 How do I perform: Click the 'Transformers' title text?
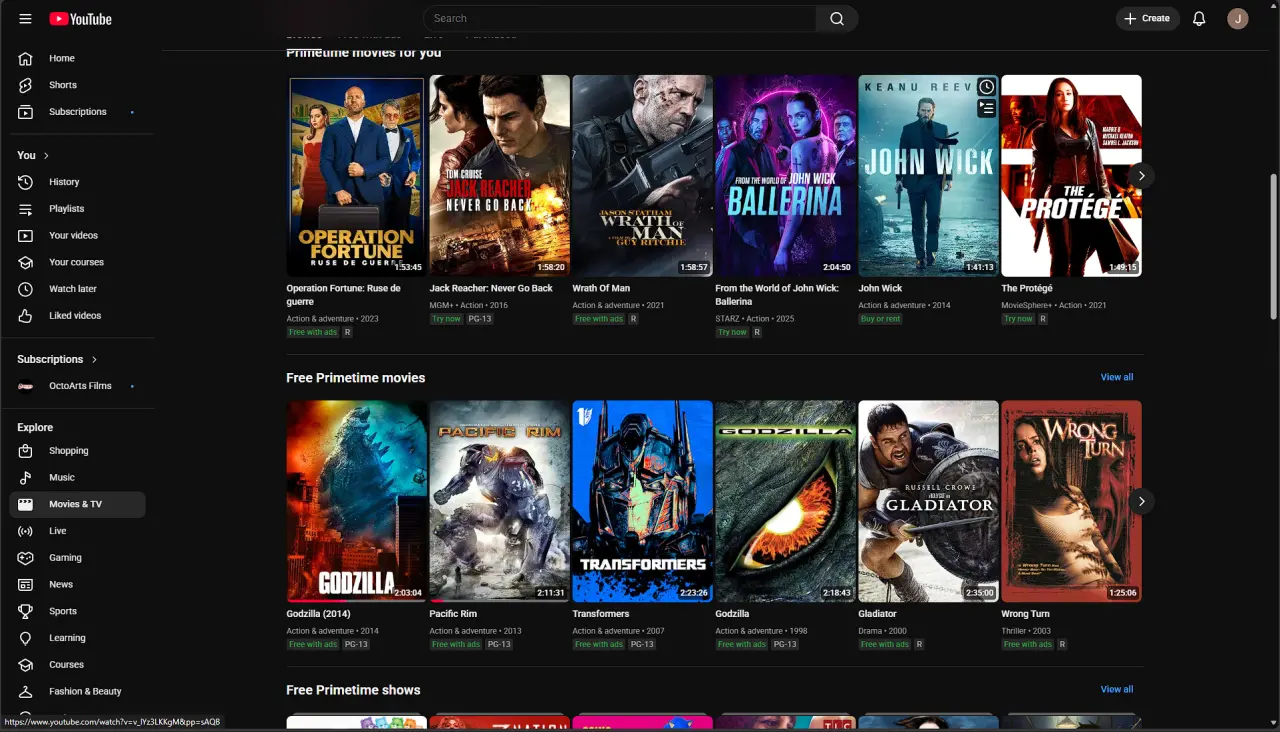point(601,614)
